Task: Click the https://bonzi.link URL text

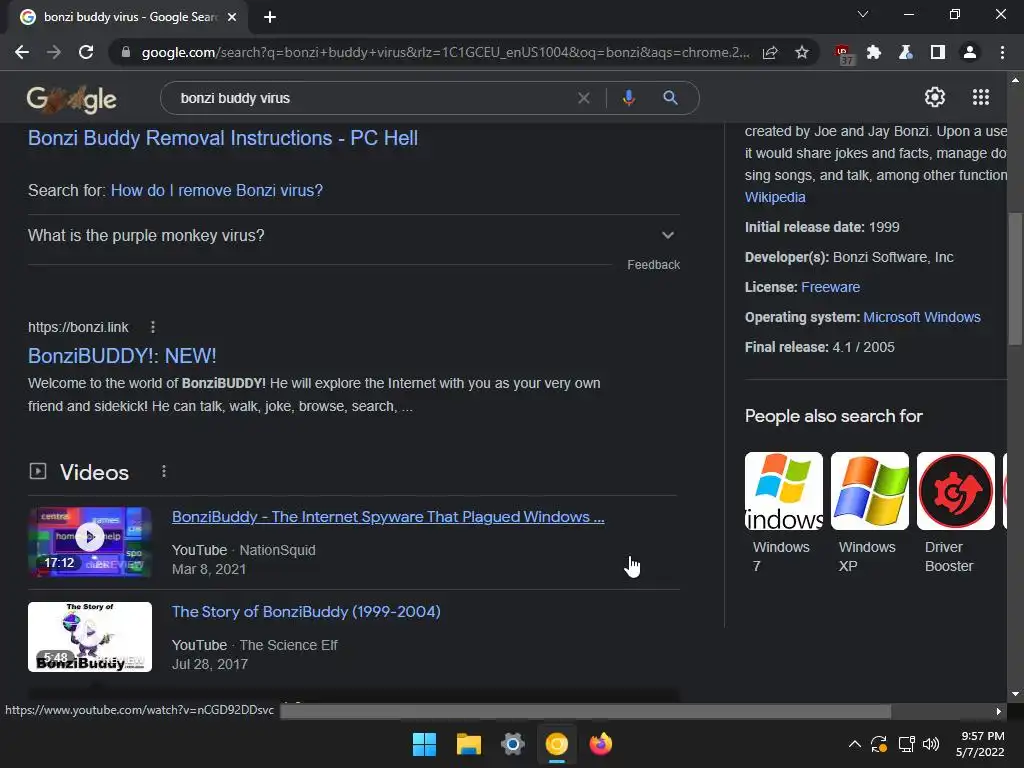Action: coord(78,327)
